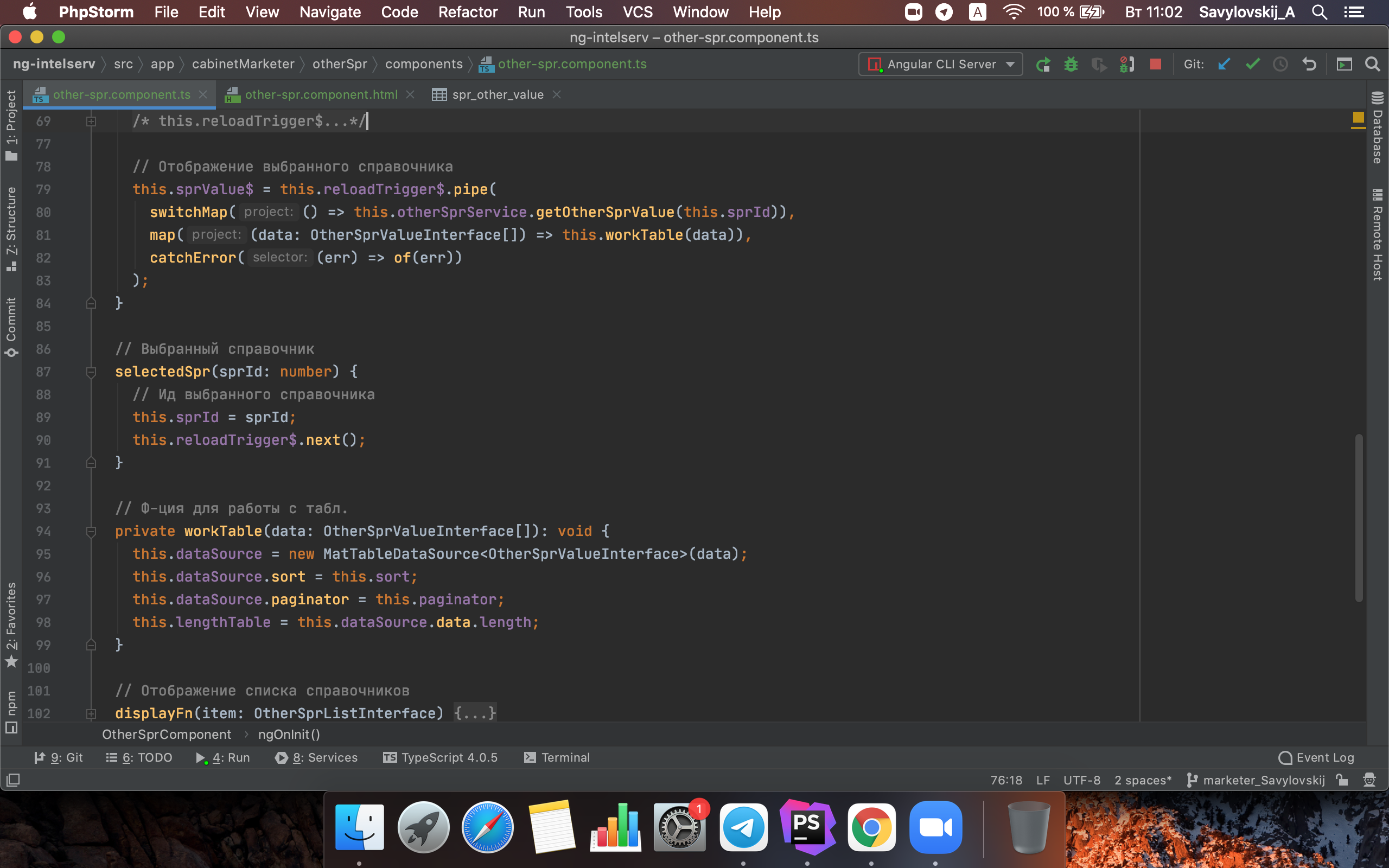Open the Project tool window
1389x868 pixels.
11,125
